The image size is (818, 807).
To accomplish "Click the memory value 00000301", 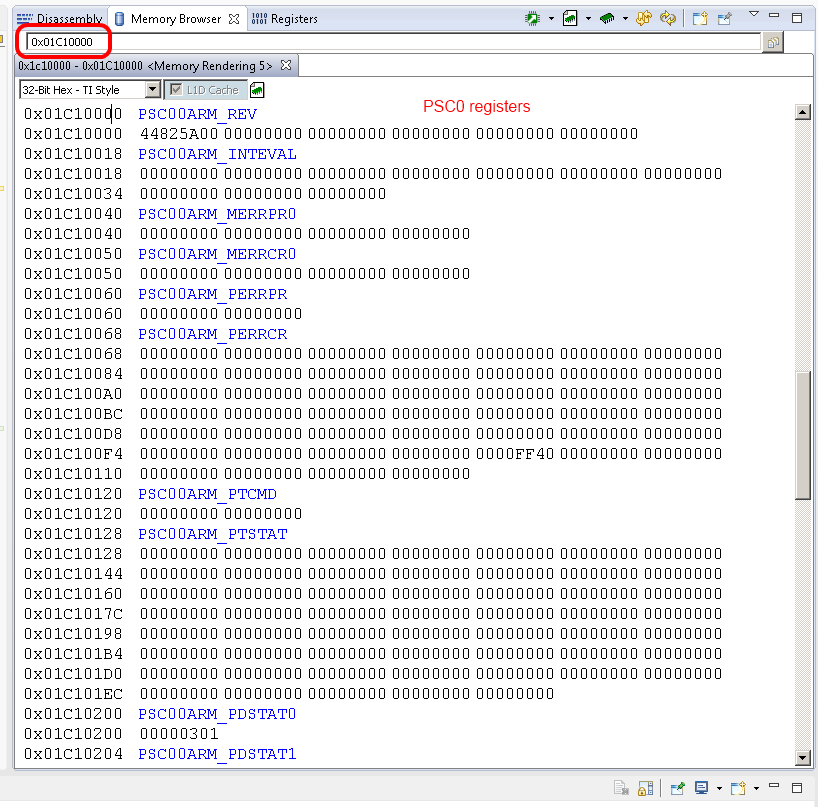I will click(x=179, y=734).
